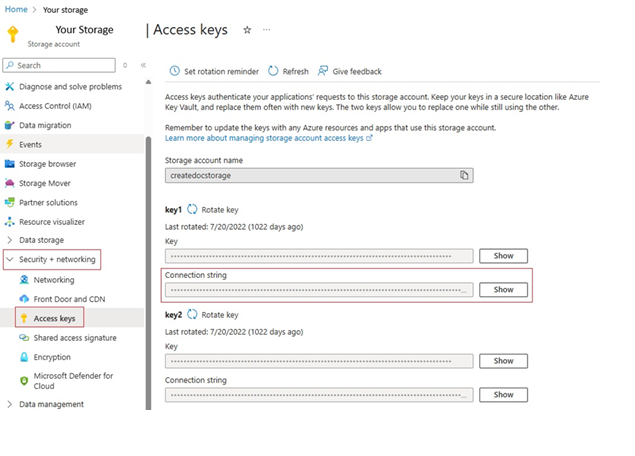Screen dimensions: 635x456
Task: Open the Data migration page
Action: pos(45,125)
